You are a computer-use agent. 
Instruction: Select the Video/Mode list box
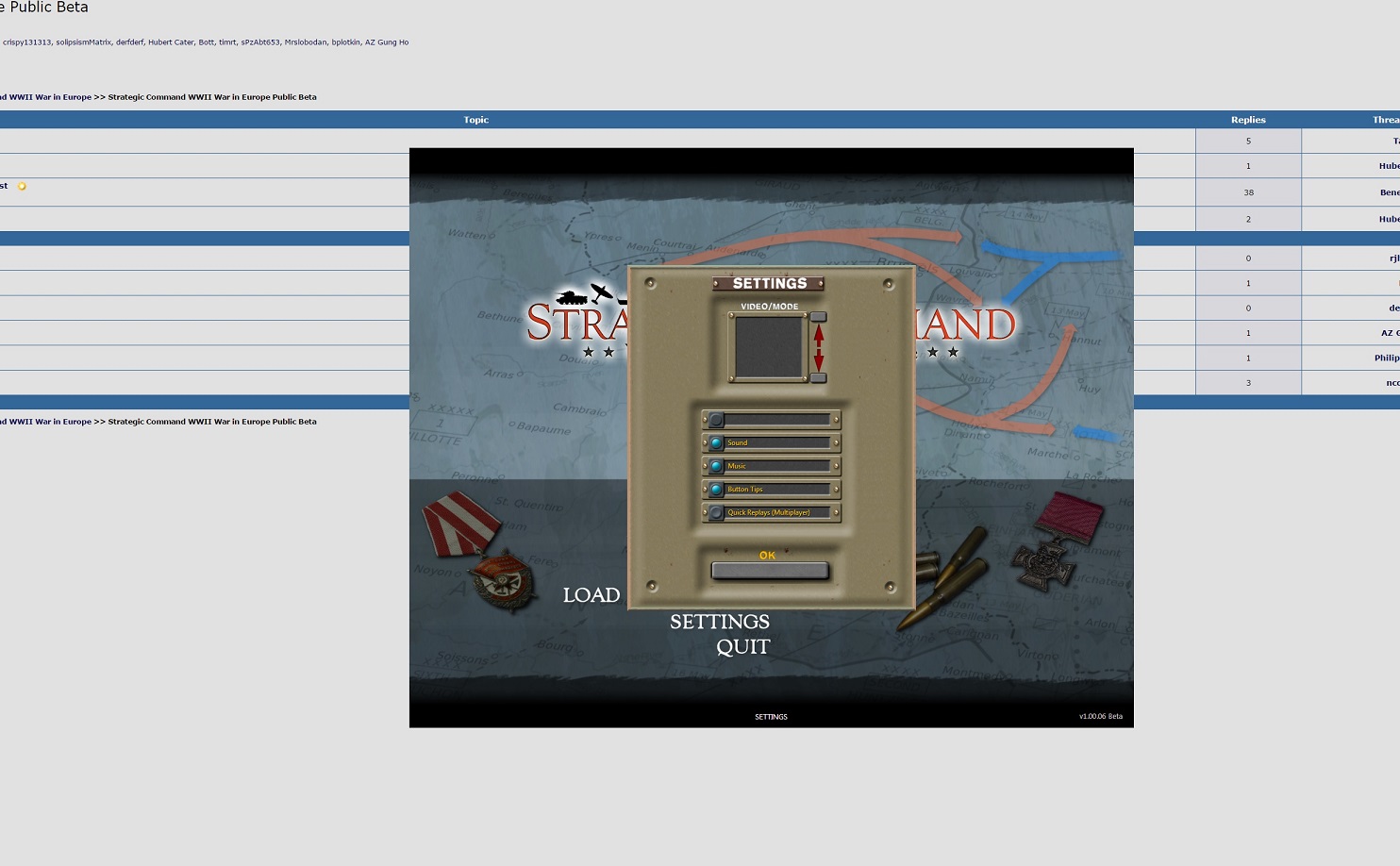pyautogui.click(x=769, y=347)
